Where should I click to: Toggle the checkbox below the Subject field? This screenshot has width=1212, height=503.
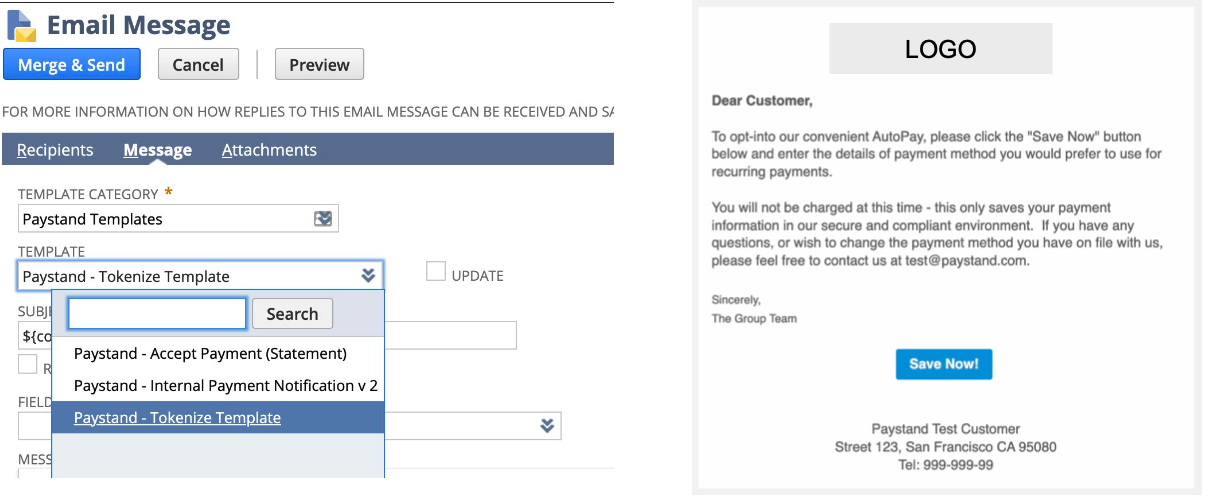point(28,364)
